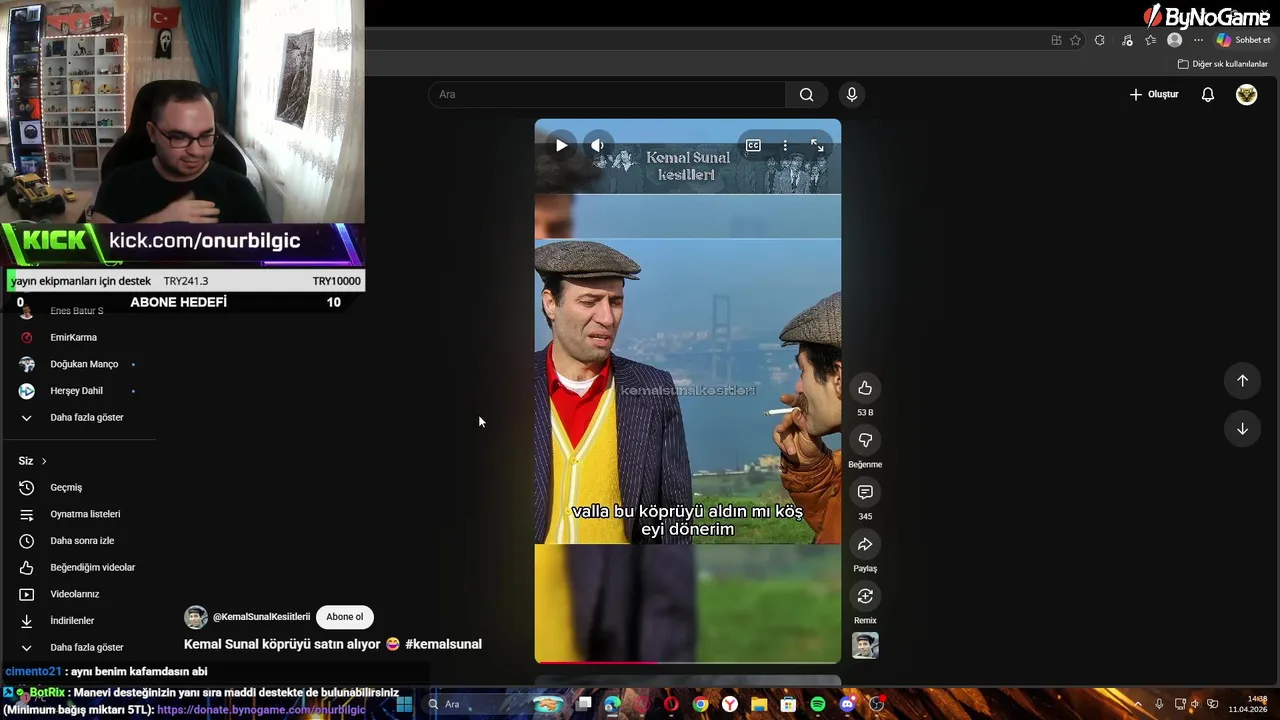Dislike the short via Beğenme icon
This screenshot has width=1280, height=720.
tap(865, 440)
